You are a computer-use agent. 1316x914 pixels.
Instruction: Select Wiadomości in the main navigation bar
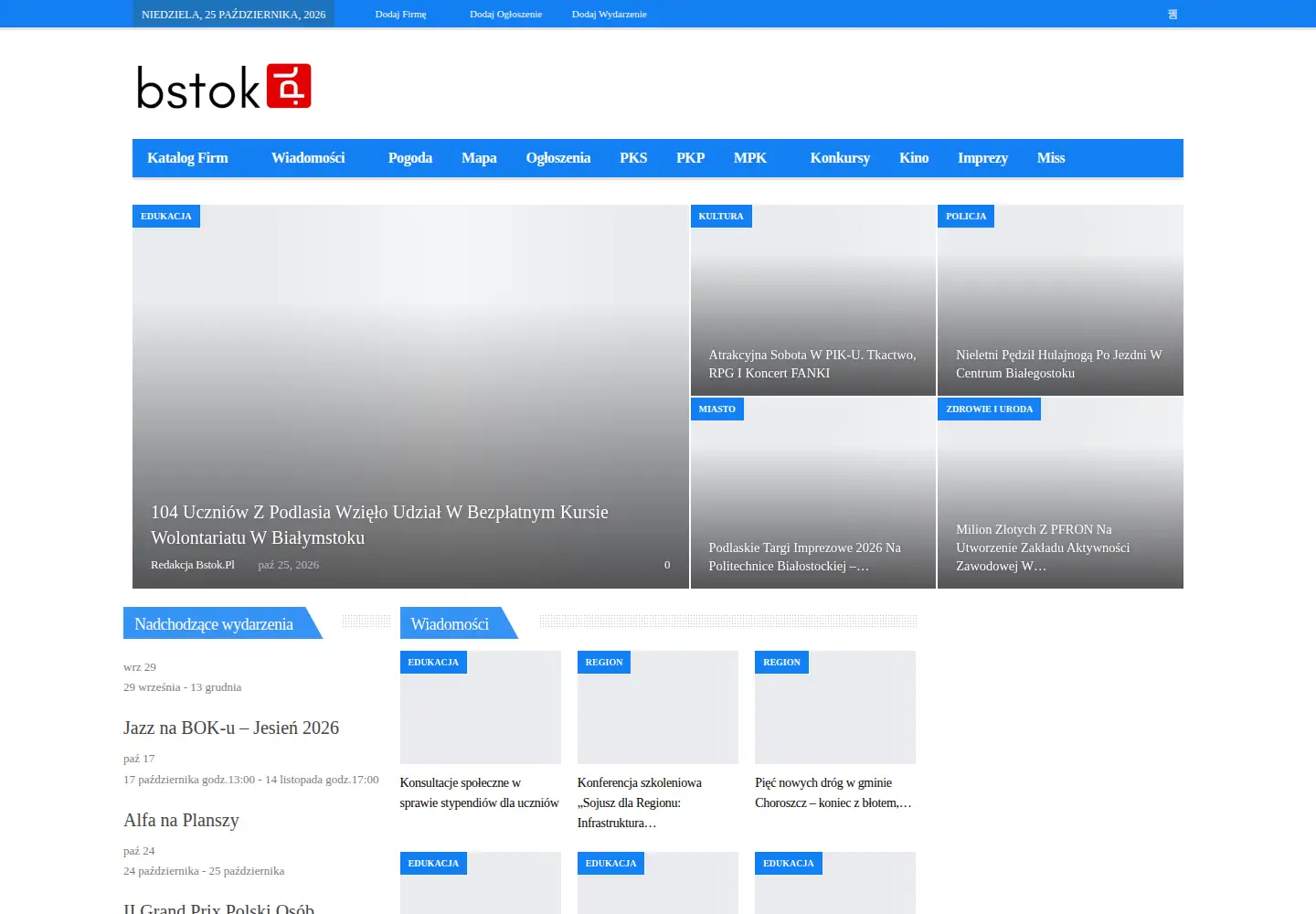(x=308, y=158)
